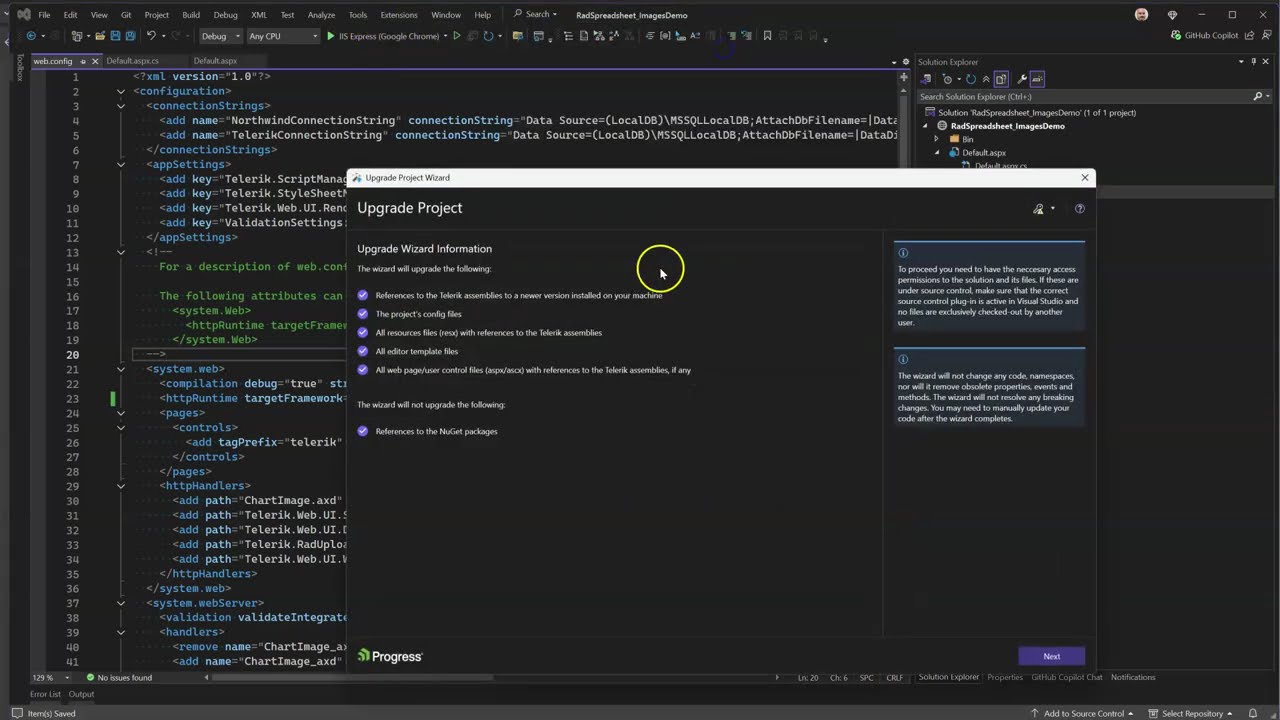Open the File menu
Viewport: 1280px width, 720px height.
click(x=44, y=15)
